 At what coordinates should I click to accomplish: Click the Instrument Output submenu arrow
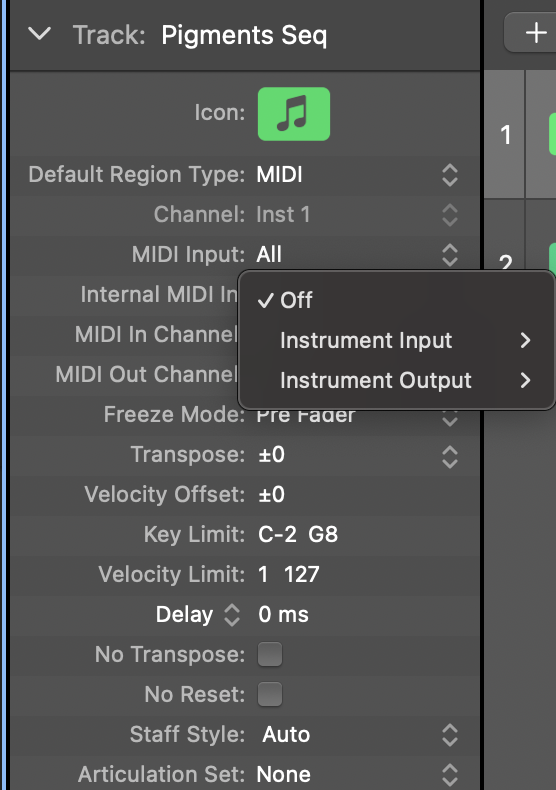[525, 380]
